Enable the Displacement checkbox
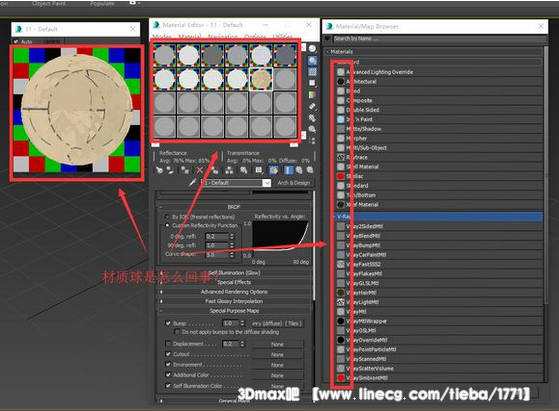 tap(168, 344)
